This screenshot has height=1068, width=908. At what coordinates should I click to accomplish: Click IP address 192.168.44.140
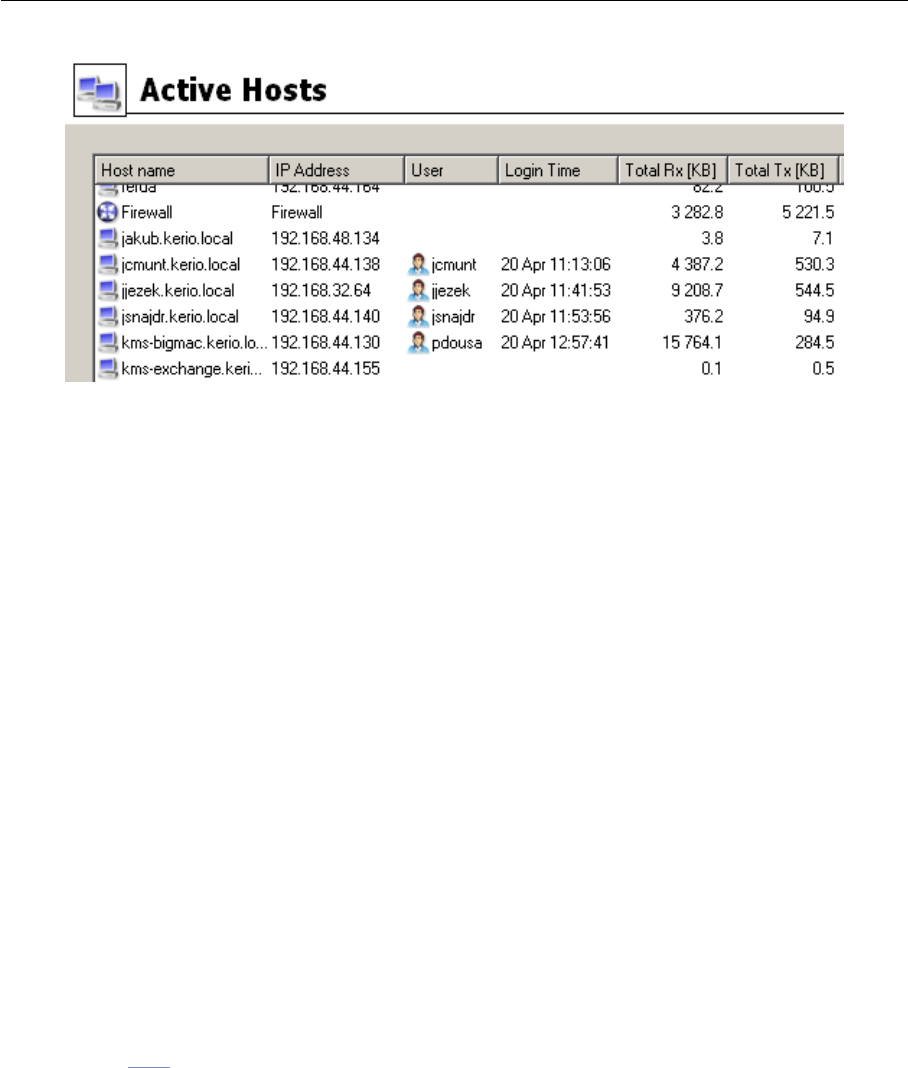[x=326, y=317]
